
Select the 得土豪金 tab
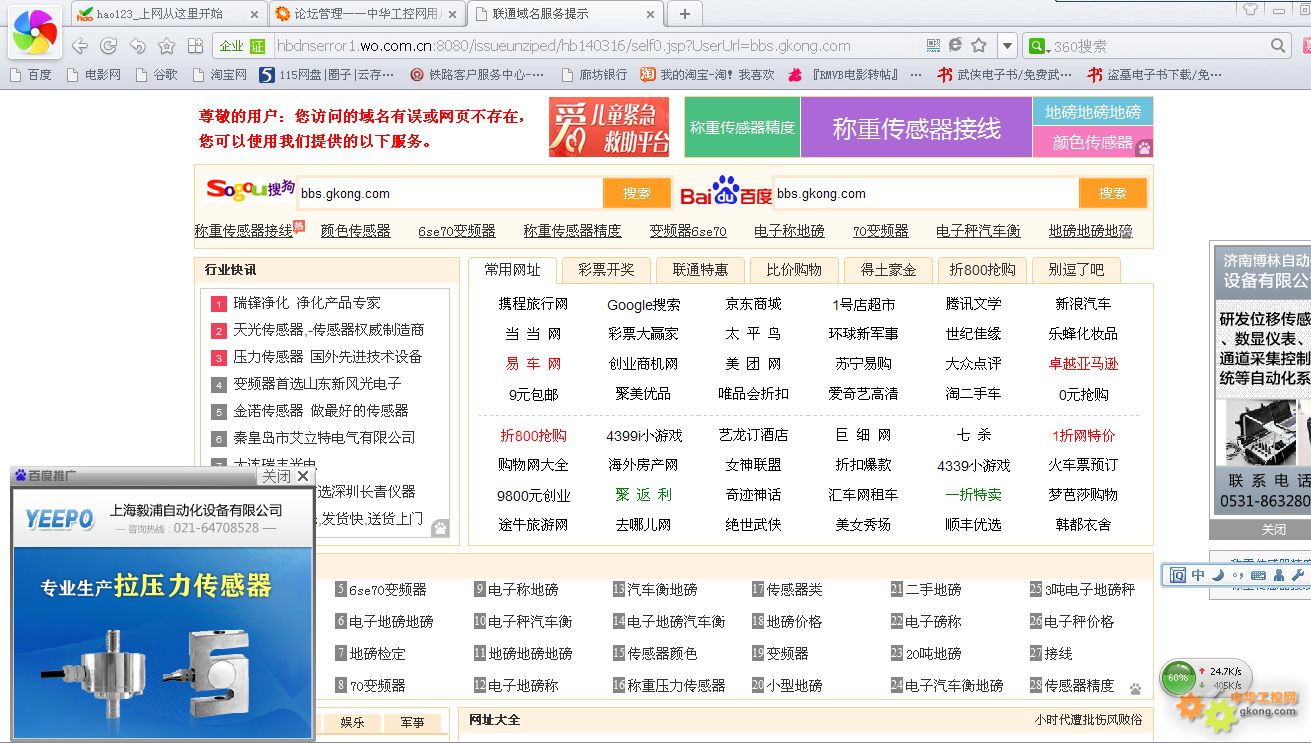[x=888, y=270]
